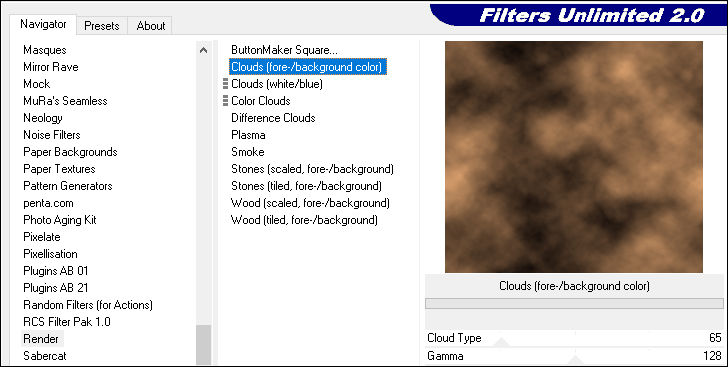Select Paper Textures category

(59, 169)
